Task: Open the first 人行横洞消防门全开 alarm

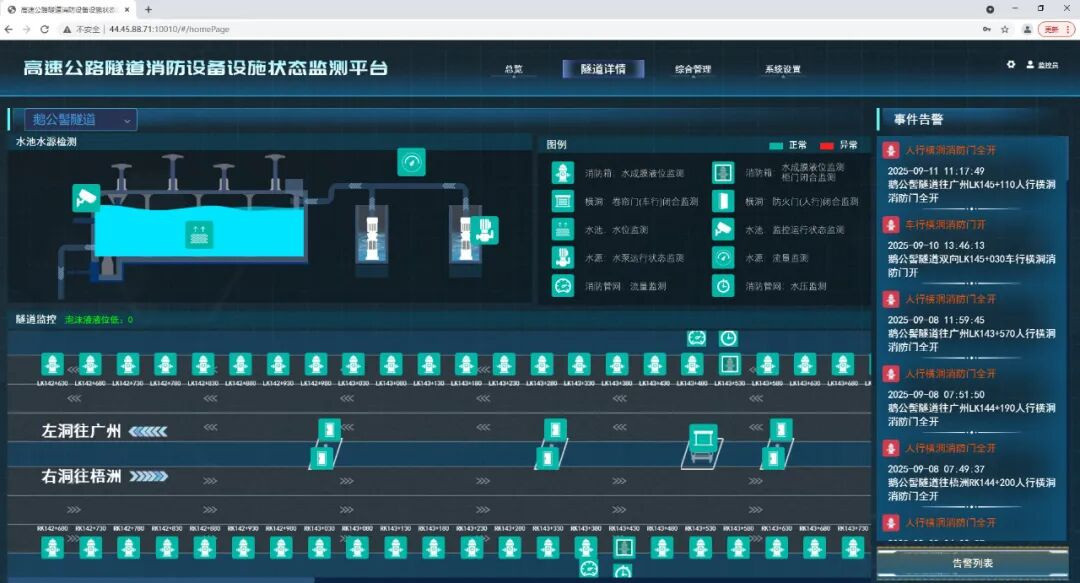Action: 950,150
